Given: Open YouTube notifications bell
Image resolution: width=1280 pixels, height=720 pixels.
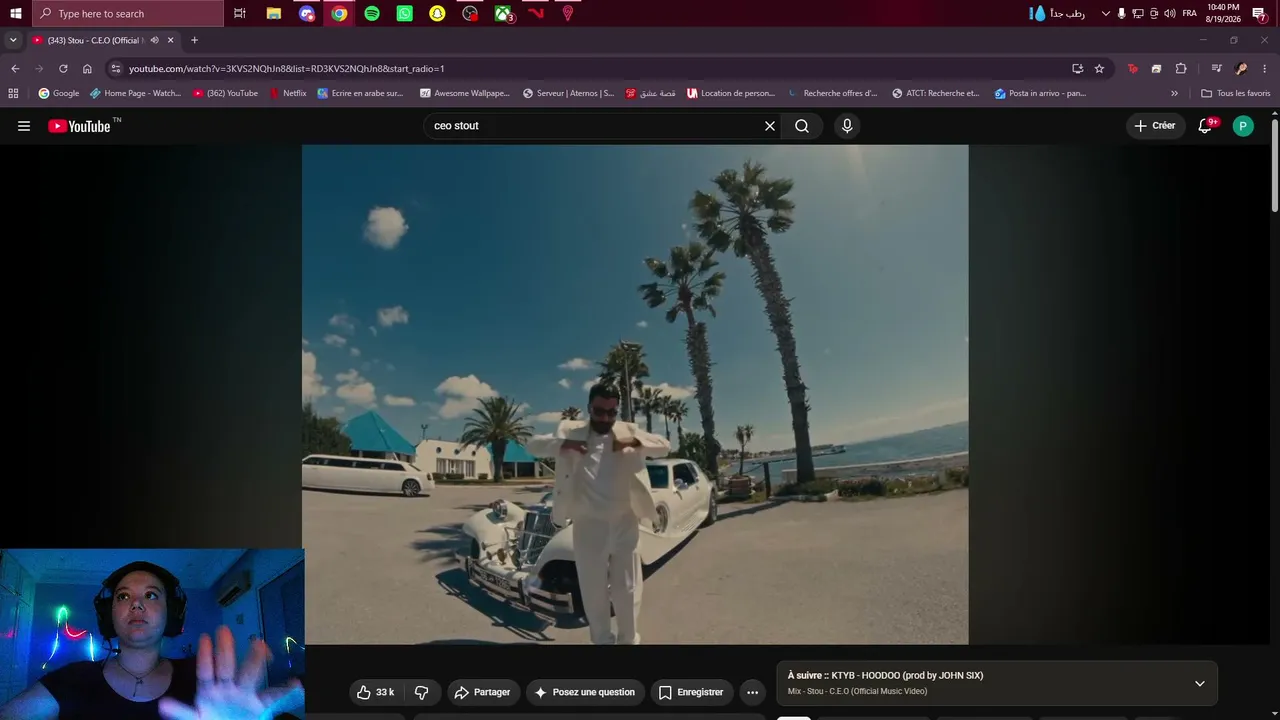Looking at the screenshot, I should (x=1205, y=126).
